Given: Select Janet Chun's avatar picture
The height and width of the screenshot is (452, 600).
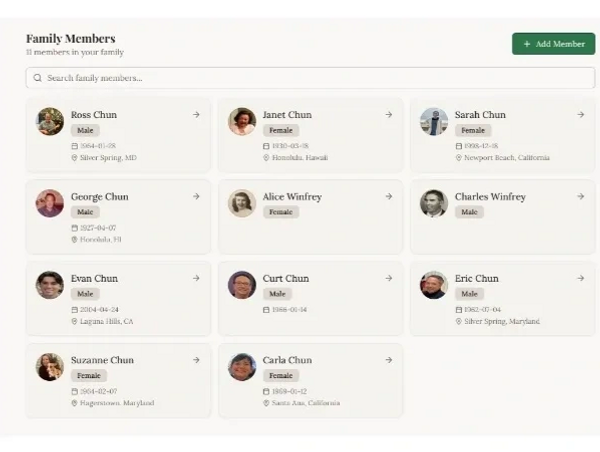Looking at the screenshot, I should 242,122.
